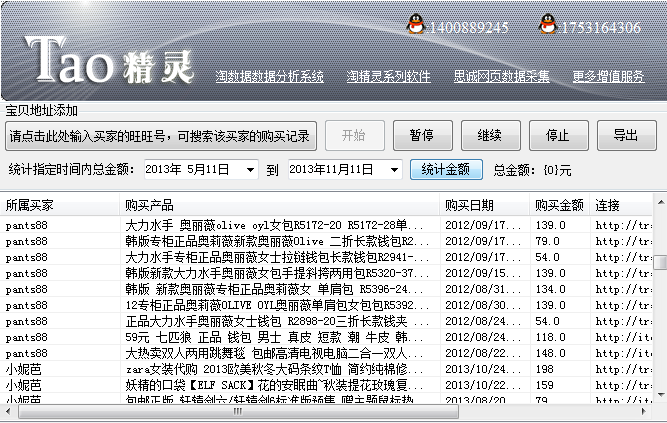
Task: Expand the start date dropdown 2013年5月11日
Action: pyautogui.click(x=251, y=170)
